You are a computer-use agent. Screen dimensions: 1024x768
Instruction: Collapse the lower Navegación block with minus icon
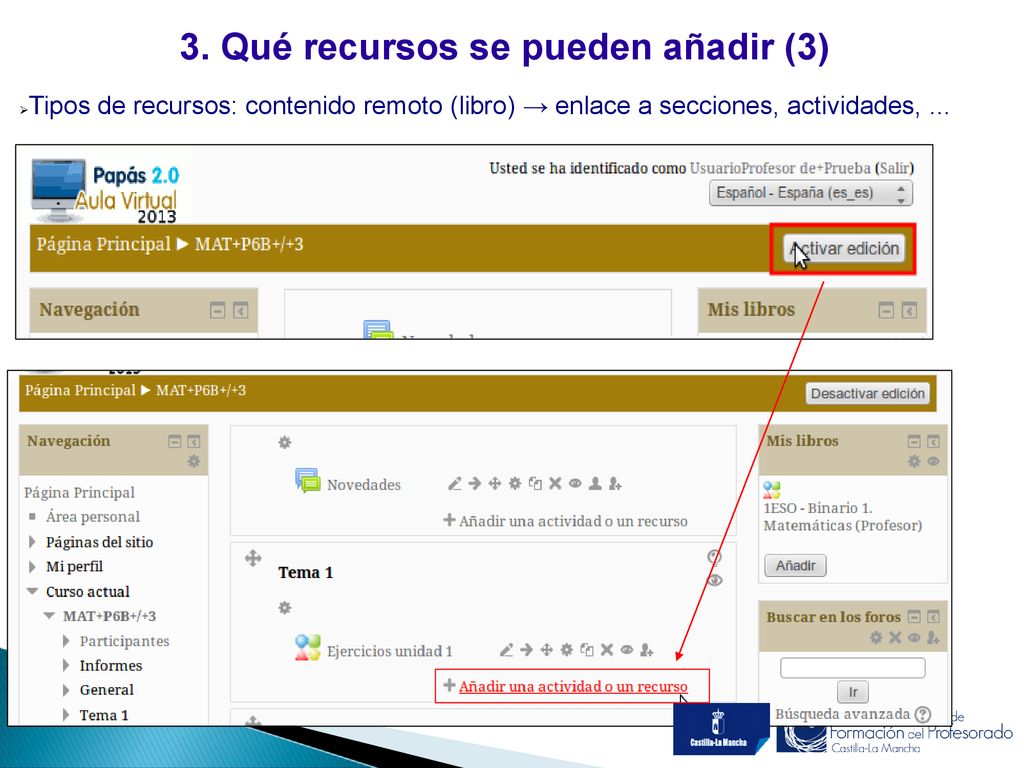(x=174, y=441)
